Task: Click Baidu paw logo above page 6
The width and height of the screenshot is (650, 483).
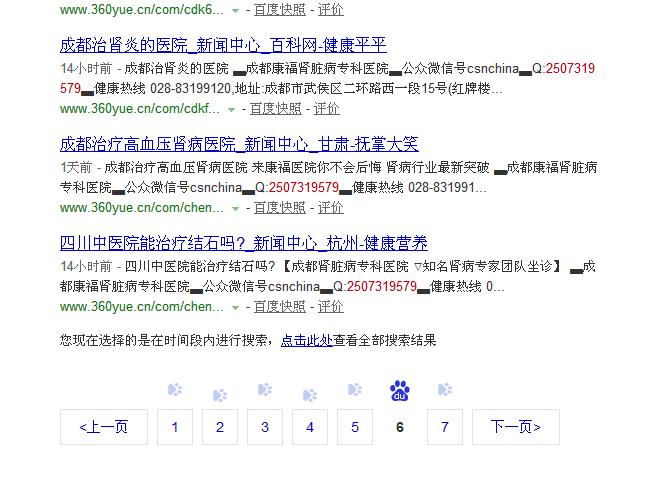Action: click(400, 391)
